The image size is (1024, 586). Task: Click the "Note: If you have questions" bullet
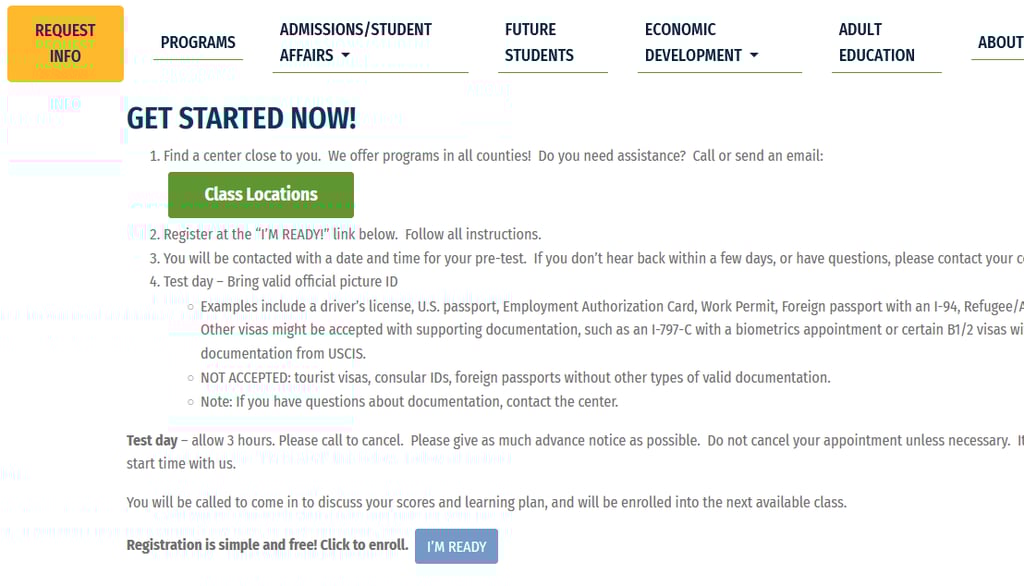click(409, 401)
